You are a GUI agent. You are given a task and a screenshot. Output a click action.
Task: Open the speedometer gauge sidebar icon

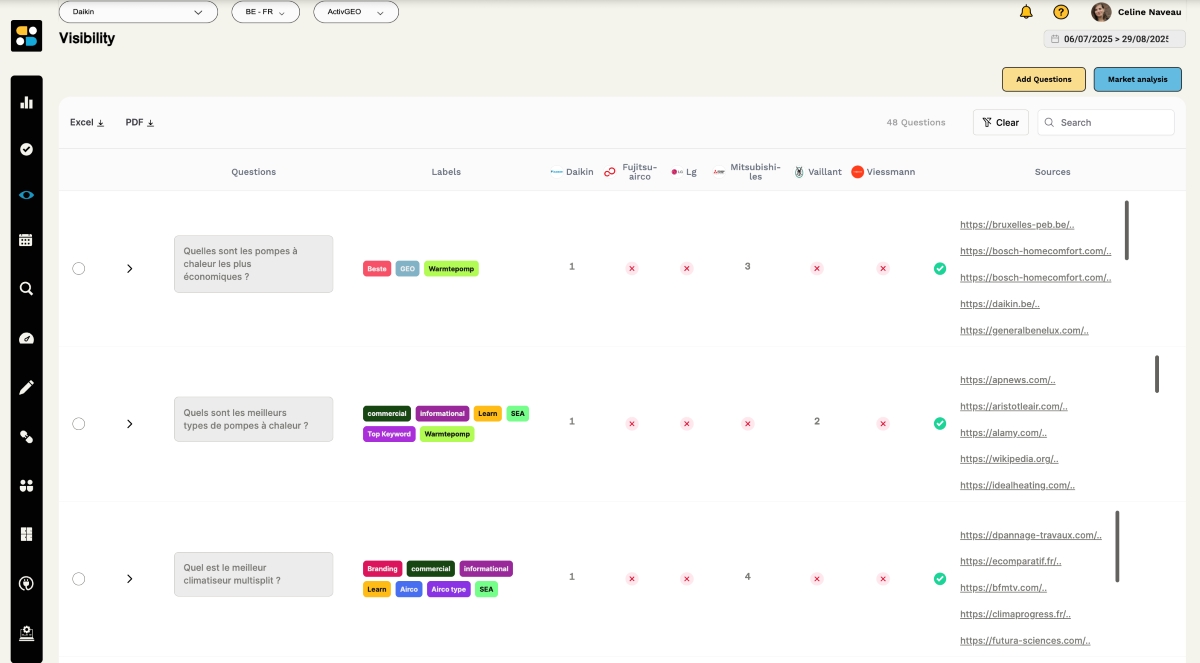27,338
